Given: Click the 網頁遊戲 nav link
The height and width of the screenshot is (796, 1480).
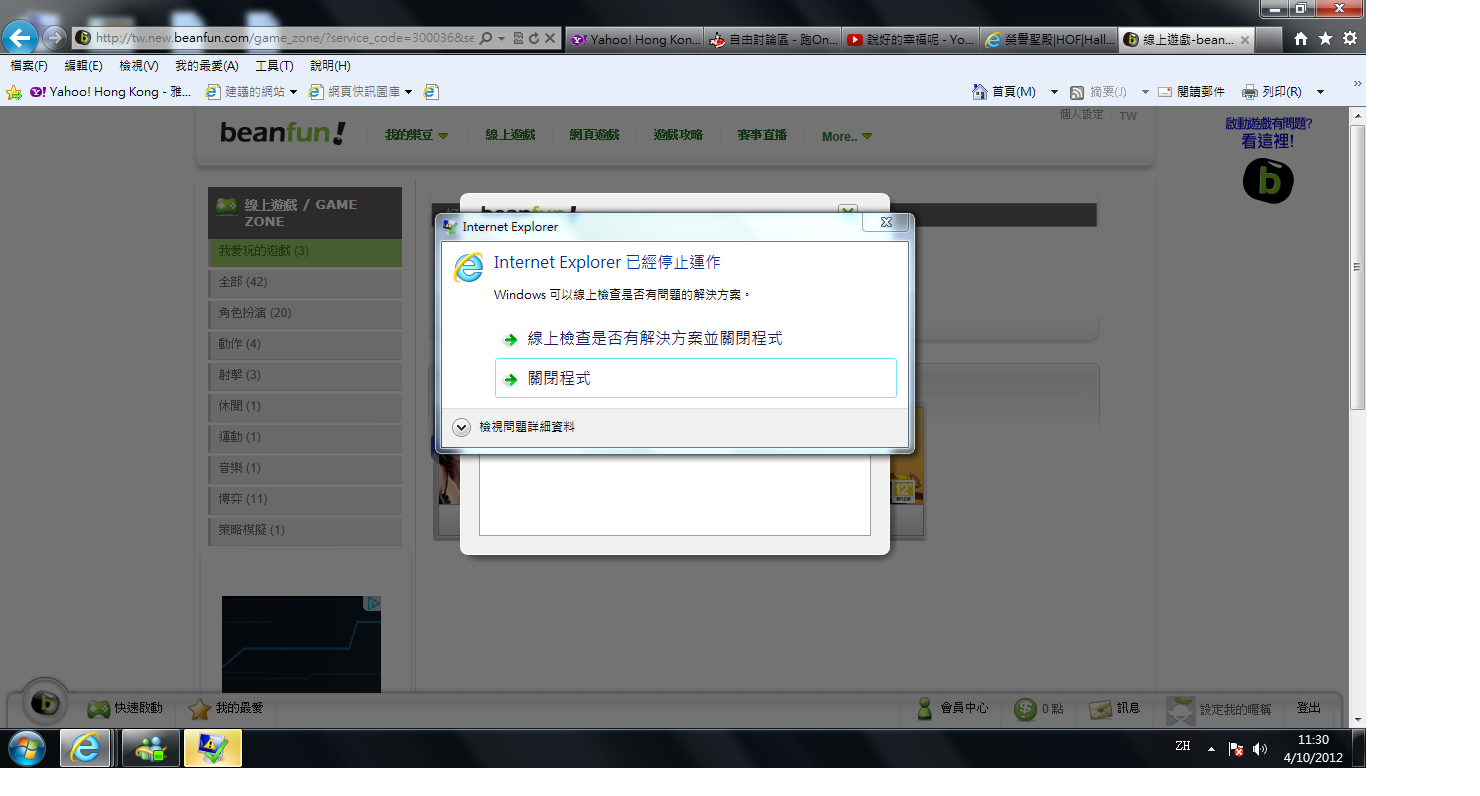Looking at the screenshot, I should [x=594, y=135].
